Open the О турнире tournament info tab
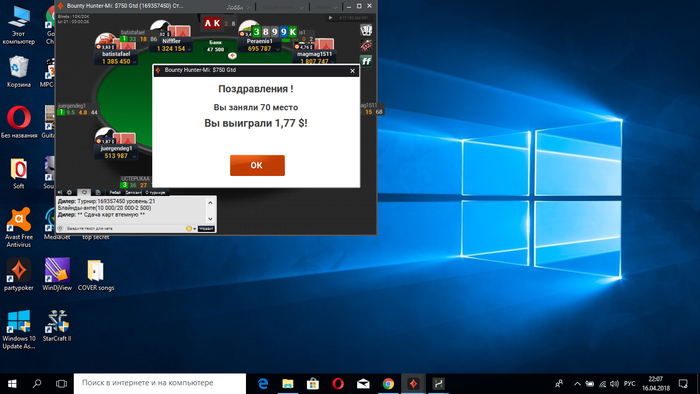Viewport: 700px width, 394px height. [155, 192]
